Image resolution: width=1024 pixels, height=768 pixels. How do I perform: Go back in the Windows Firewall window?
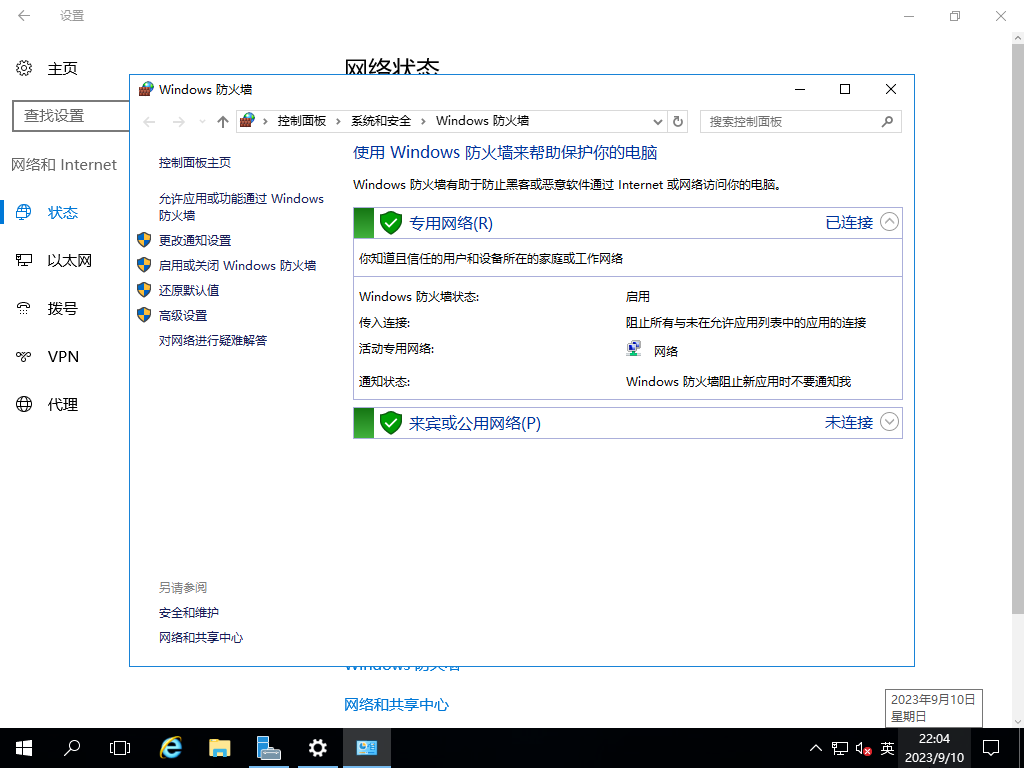click(149, 121)
